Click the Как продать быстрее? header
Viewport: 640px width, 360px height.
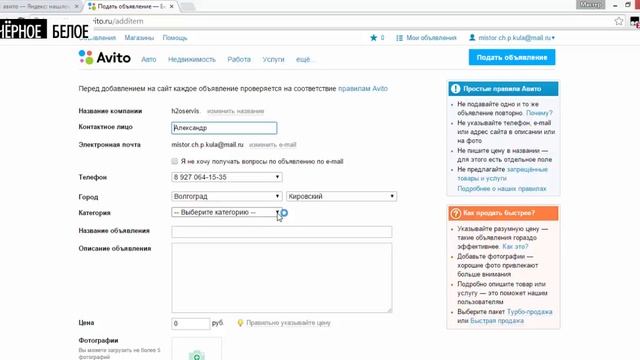tap(503, 213)
